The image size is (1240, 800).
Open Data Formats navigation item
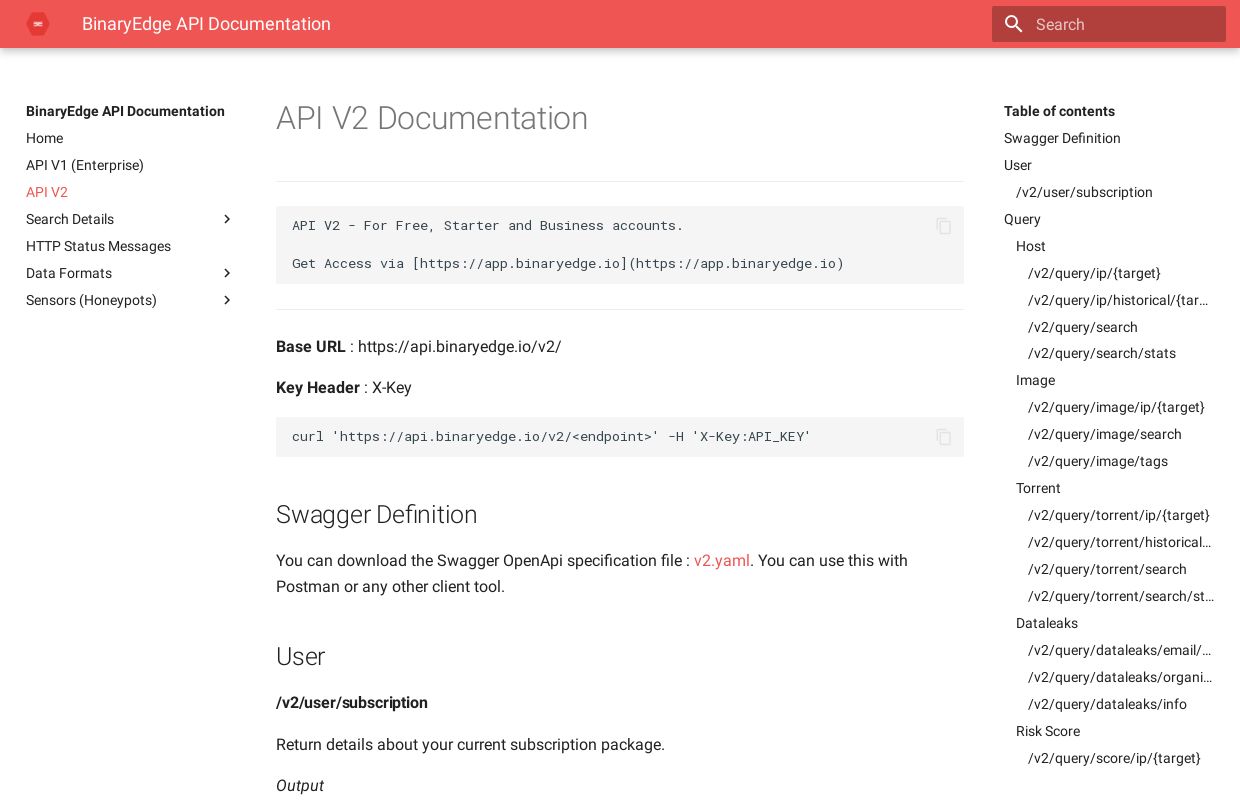pyautogui.click(x=69, y=273)
